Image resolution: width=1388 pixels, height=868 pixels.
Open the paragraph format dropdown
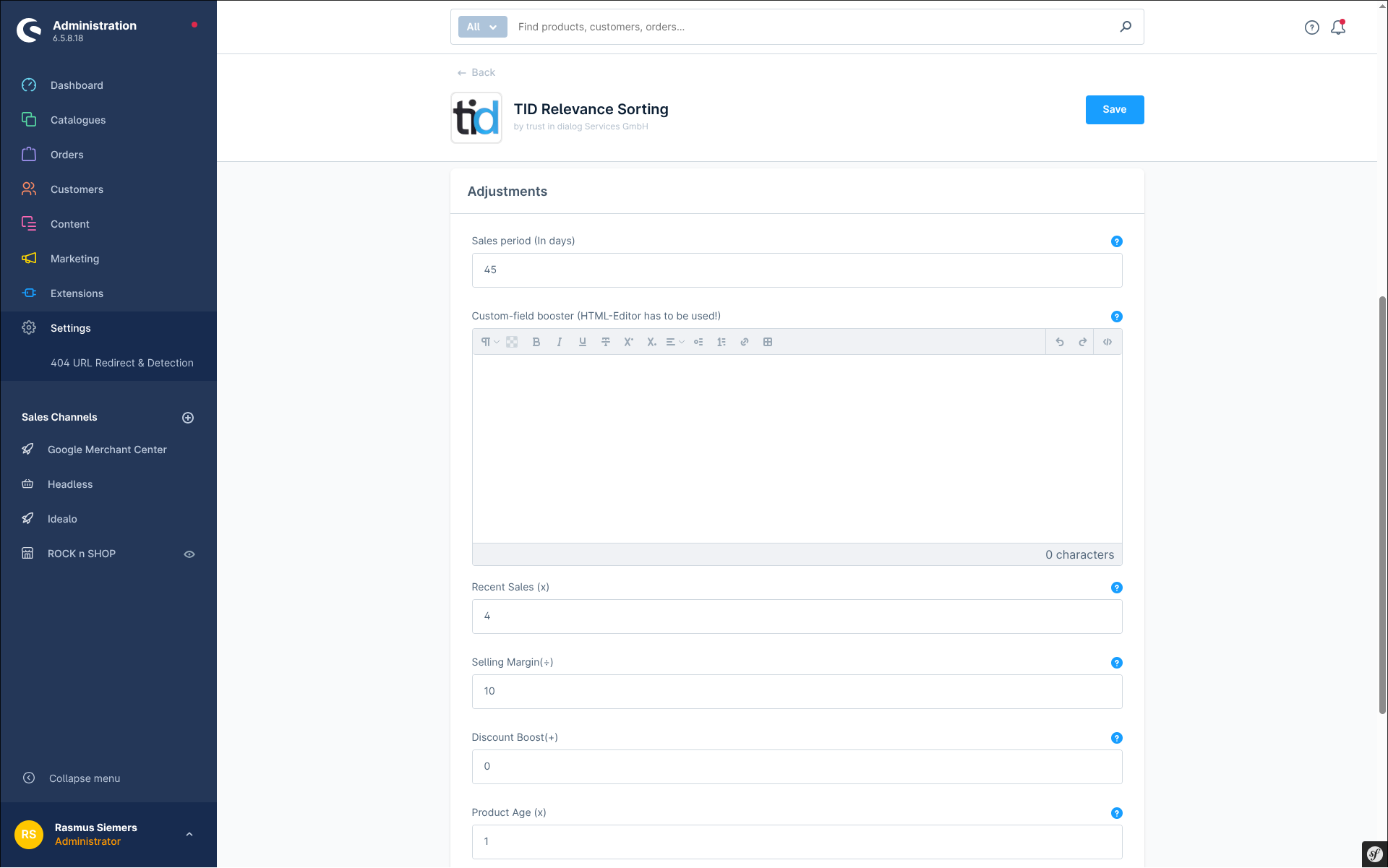(489, 342)
